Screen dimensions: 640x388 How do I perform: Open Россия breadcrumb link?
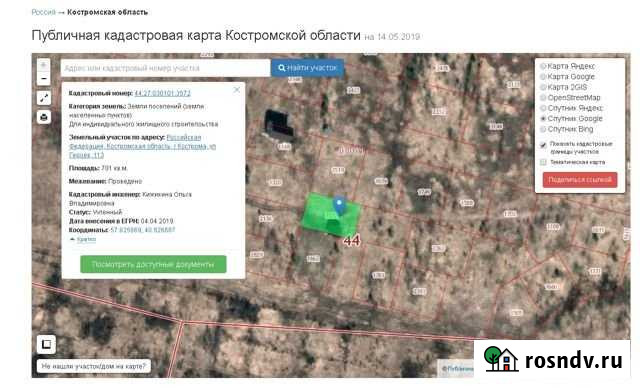[x=43, y=12]
